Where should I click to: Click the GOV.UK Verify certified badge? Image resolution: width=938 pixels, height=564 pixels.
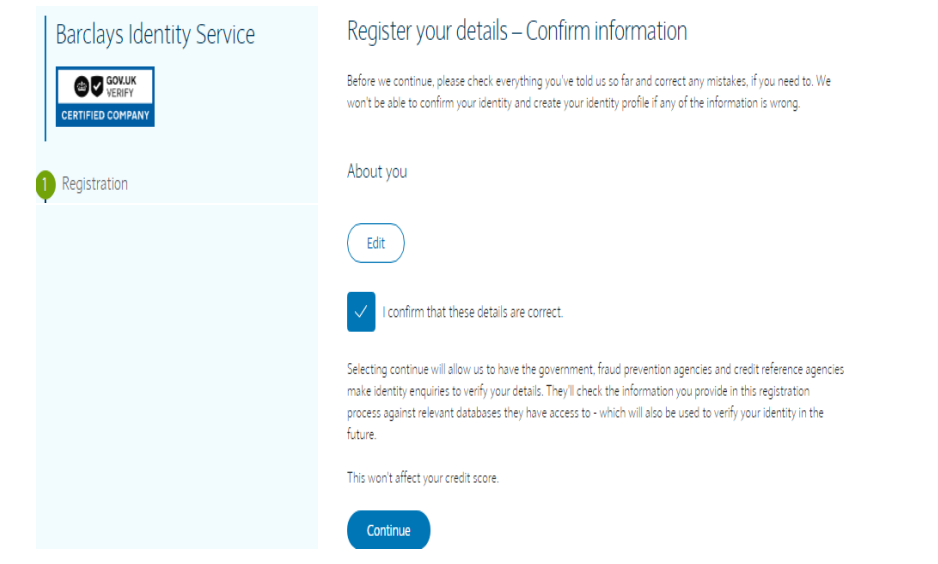(x=105, y=97)
